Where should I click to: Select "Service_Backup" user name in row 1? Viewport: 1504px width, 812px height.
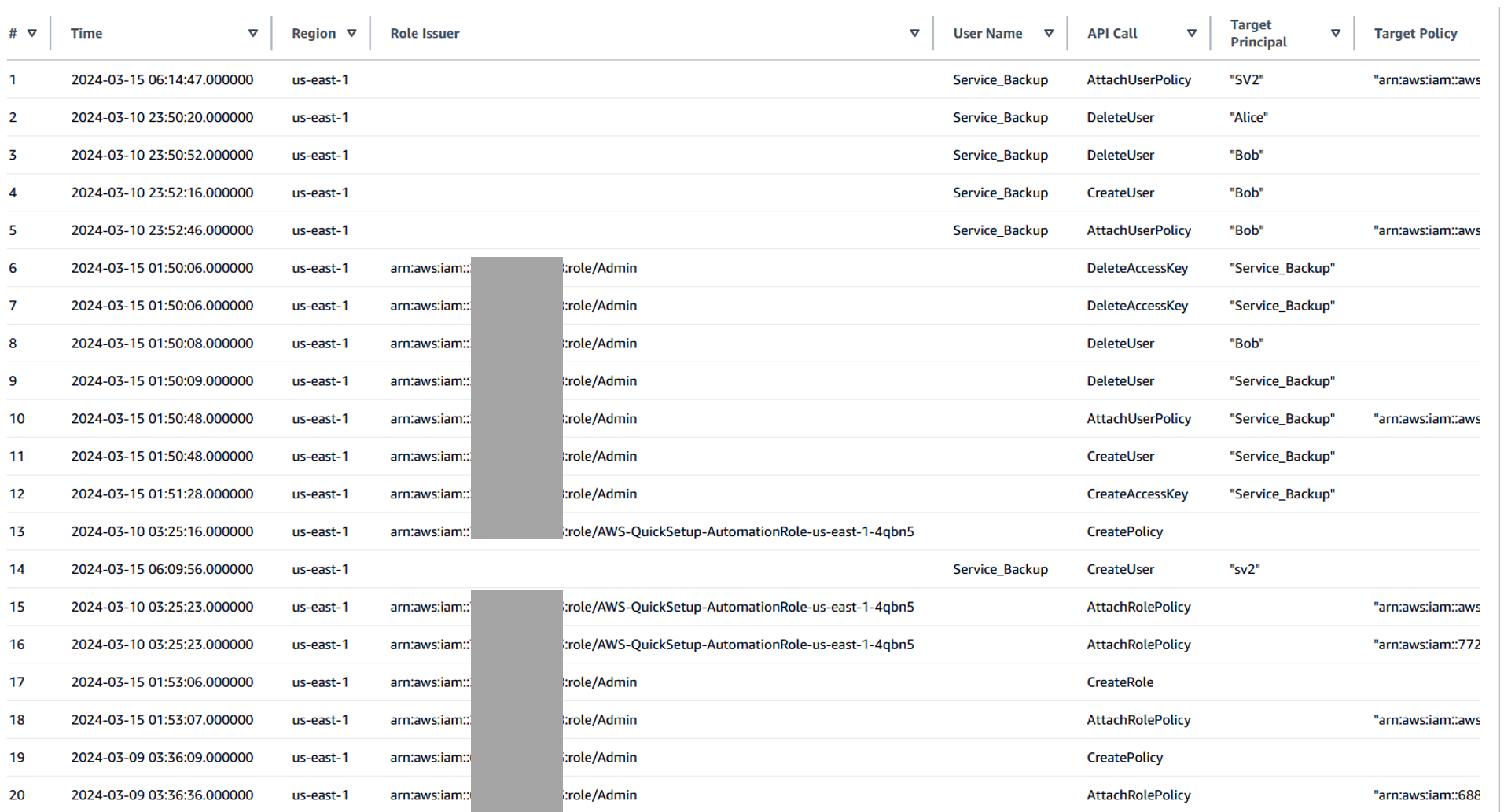(x=1000, y=79)
